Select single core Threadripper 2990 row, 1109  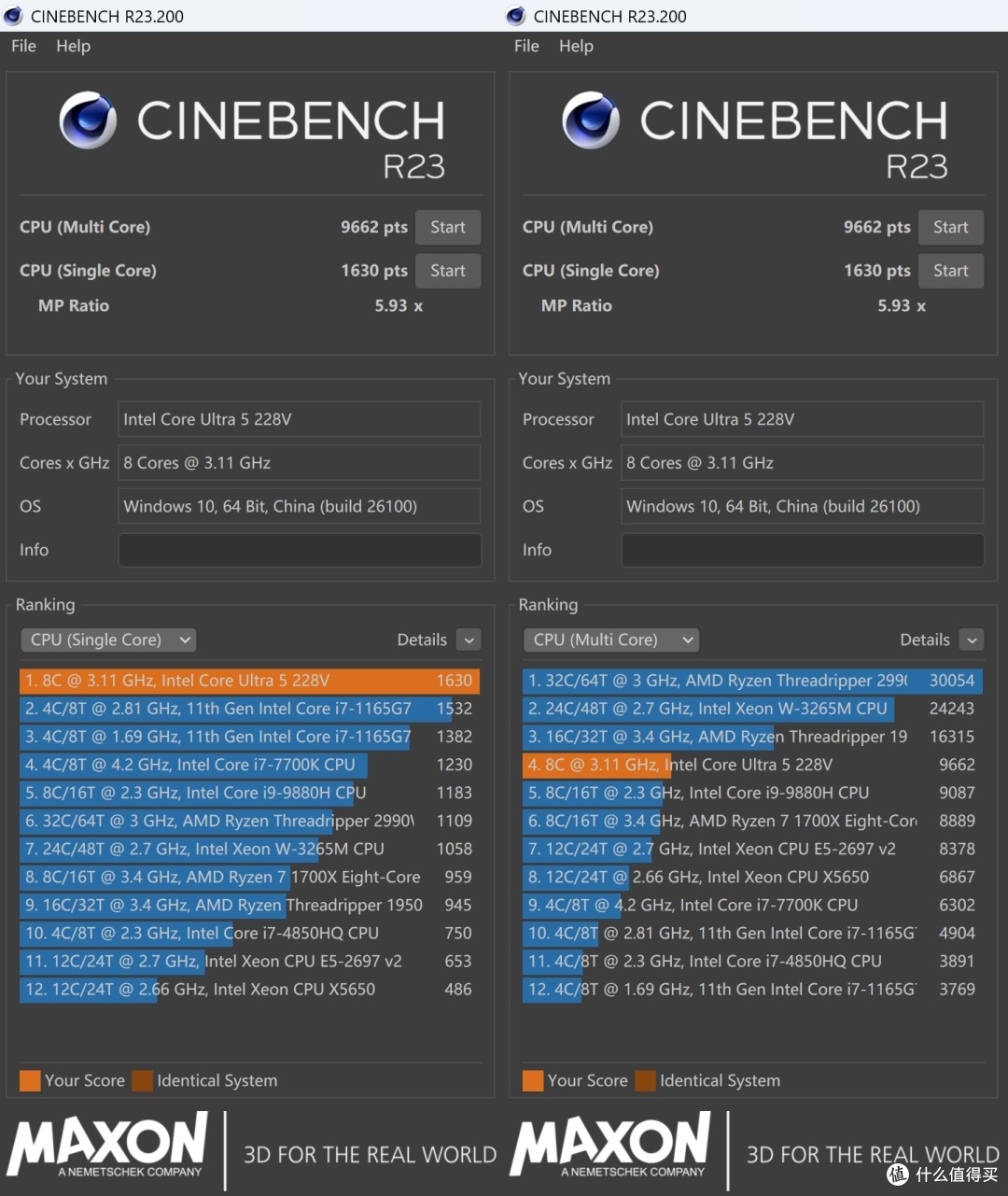(x=249, y=821)
